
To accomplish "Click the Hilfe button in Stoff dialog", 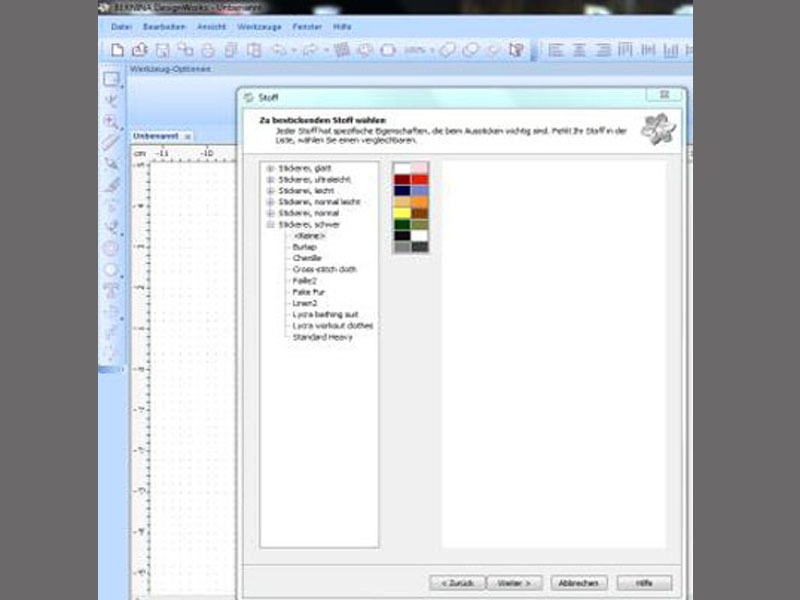I will coord(644,583).
